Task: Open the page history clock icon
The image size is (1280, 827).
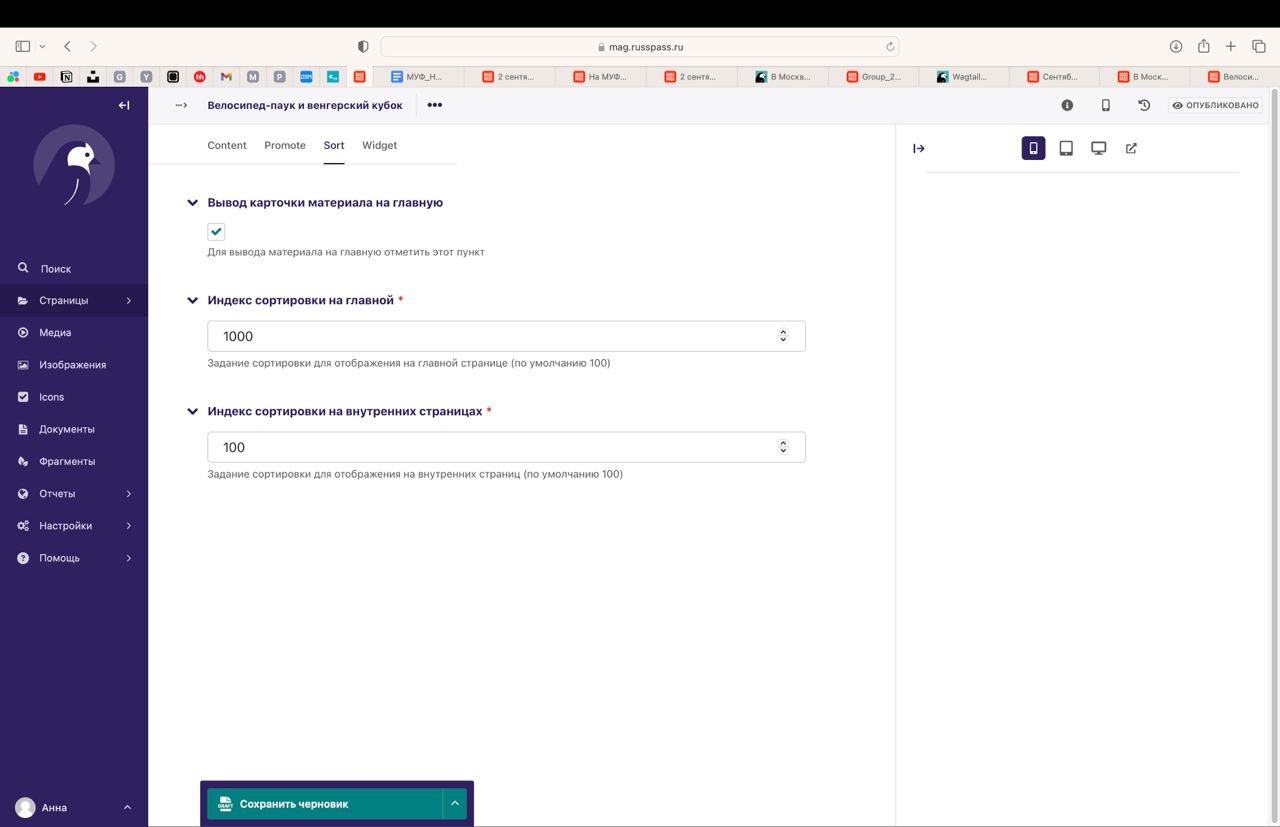Action: (x=1145, y=105)
